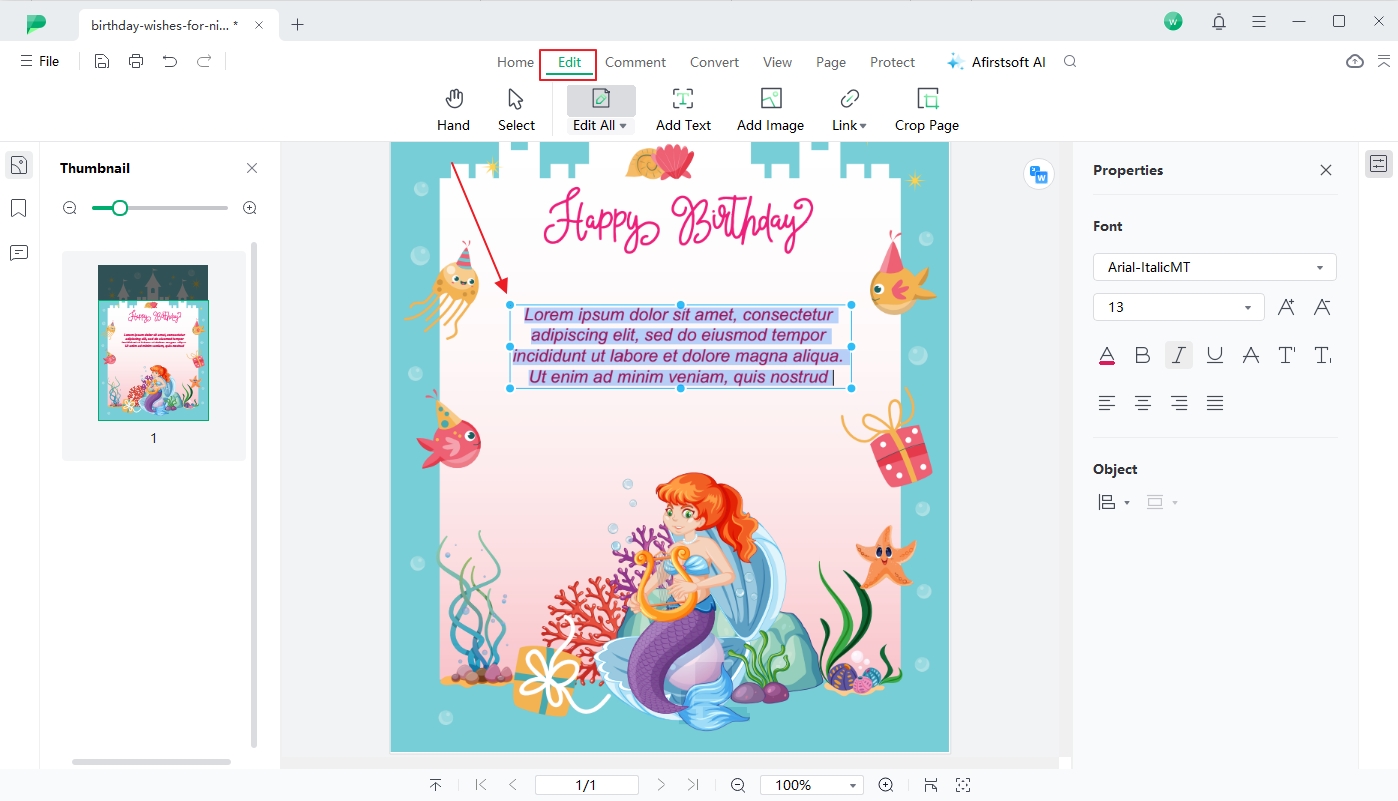Open the font color picker
This screenshot has width=1398, height=801.
(1107, 355)
